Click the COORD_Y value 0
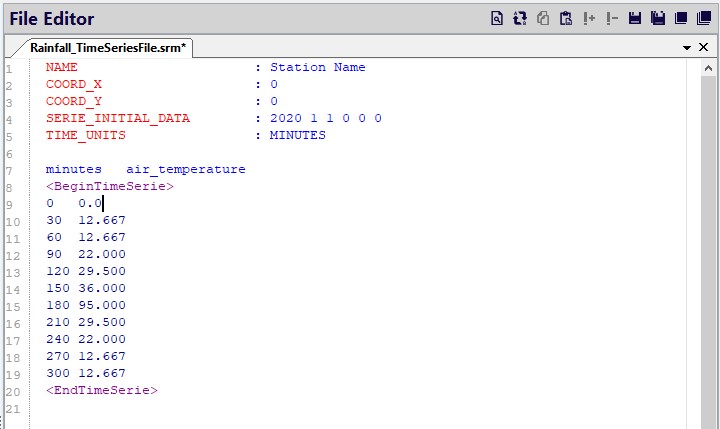 pyautogui.click(x=274, y=101)
